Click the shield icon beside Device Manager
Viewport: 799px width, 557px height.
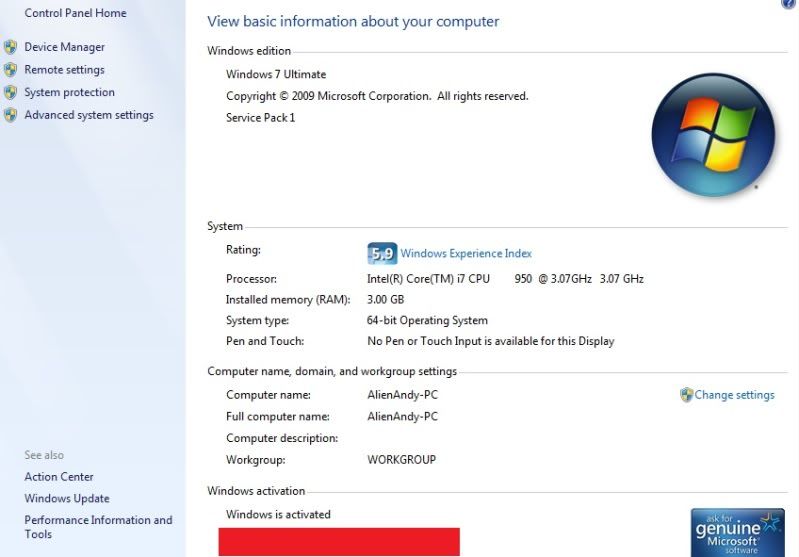click(x=10, y=47)
